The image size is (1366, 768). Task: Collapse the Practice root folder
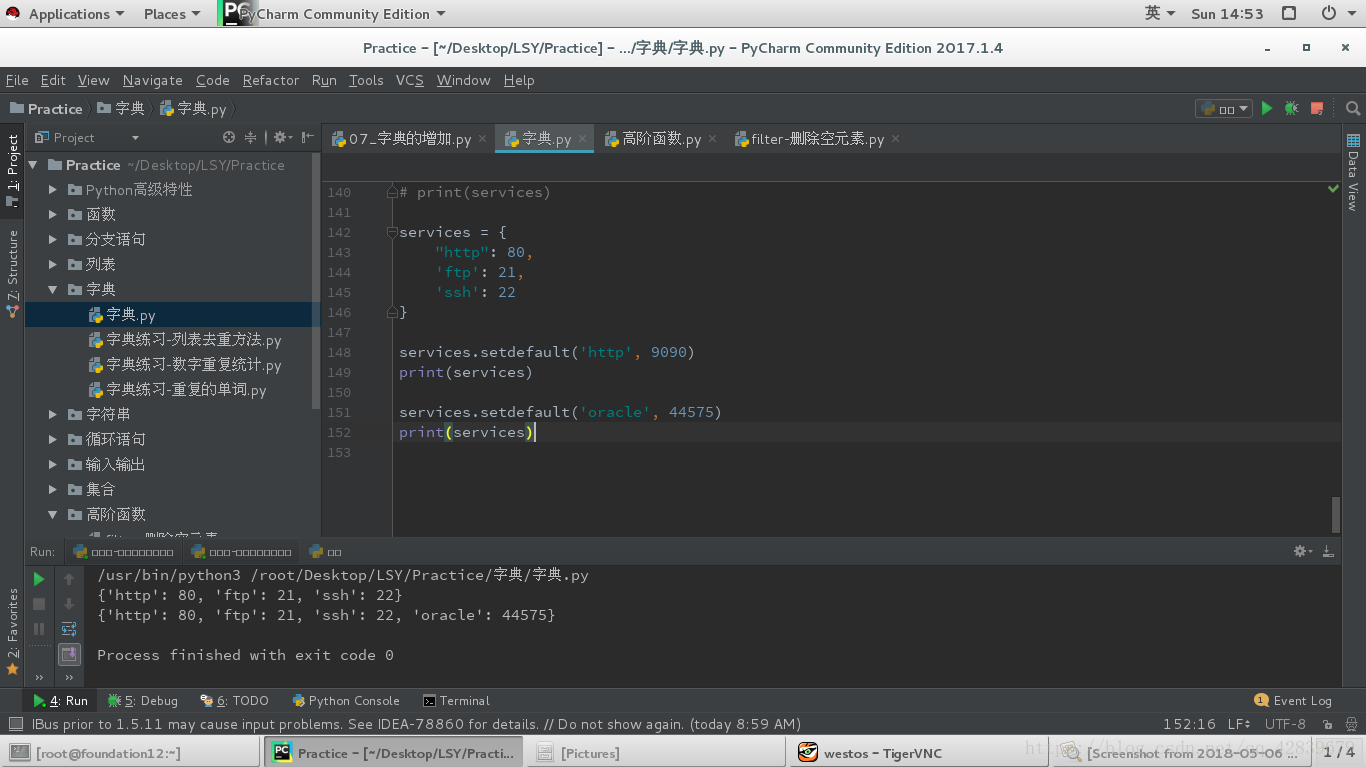tap(33, 165)
